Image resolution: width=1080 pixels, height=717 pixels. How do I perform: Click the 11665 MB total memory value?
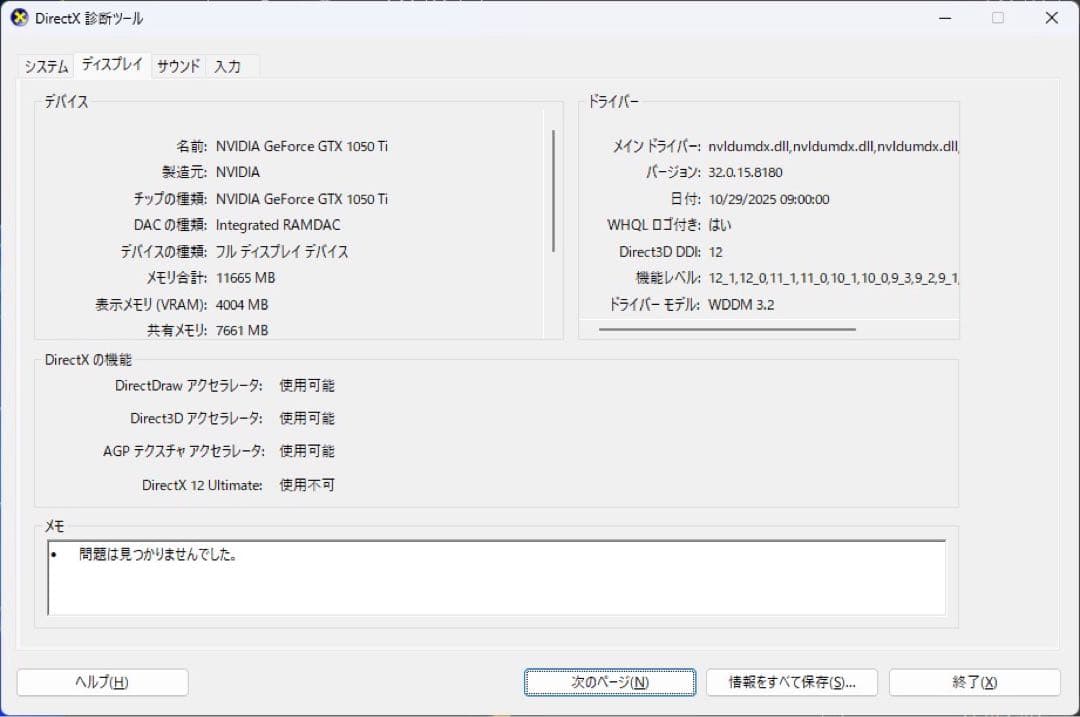point(245,278)
